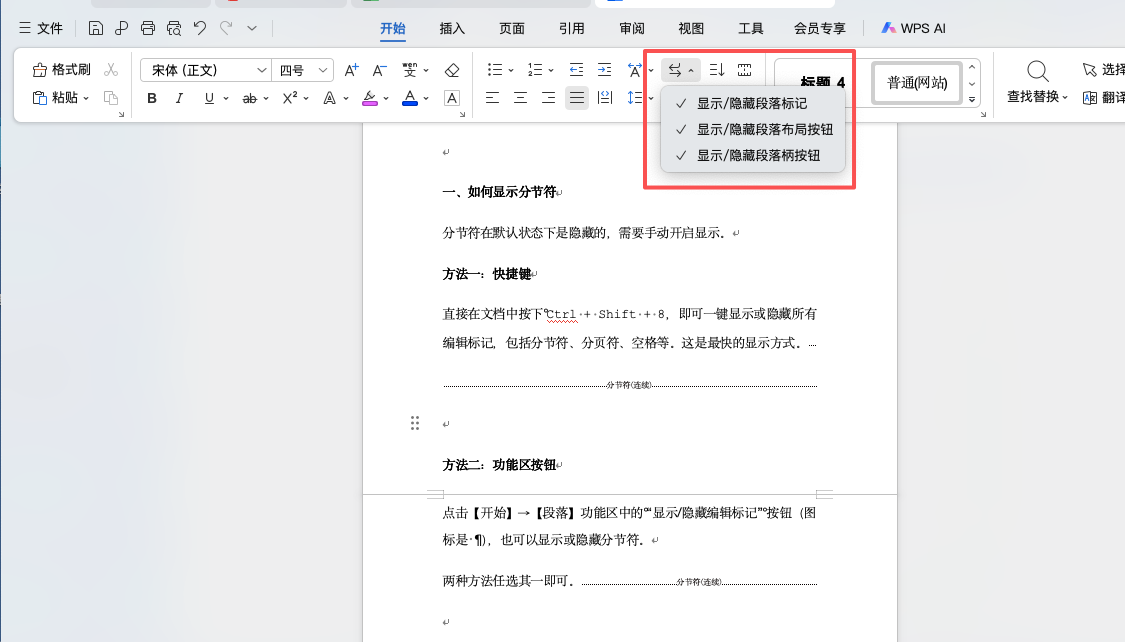The image size is (1125, 642).
Task: Open Paste (粘贴) options arrow
Action: click(86, 98)
